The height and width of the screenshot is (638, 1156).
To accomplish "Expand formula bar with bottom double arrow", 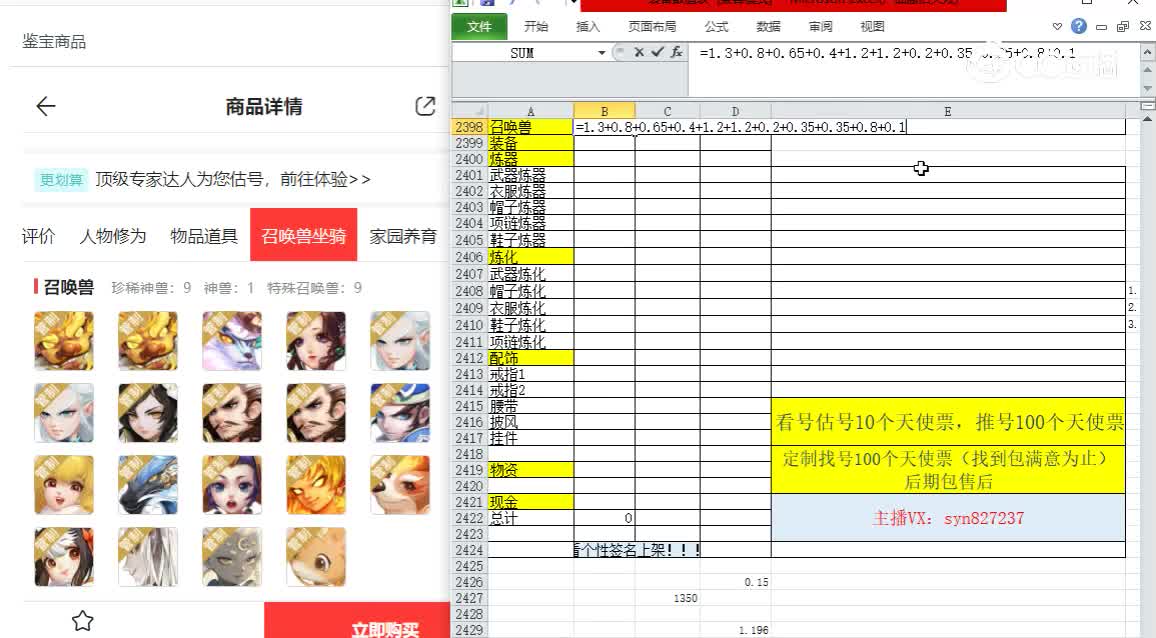I will pyautogui.click(x=1147, y=106).
